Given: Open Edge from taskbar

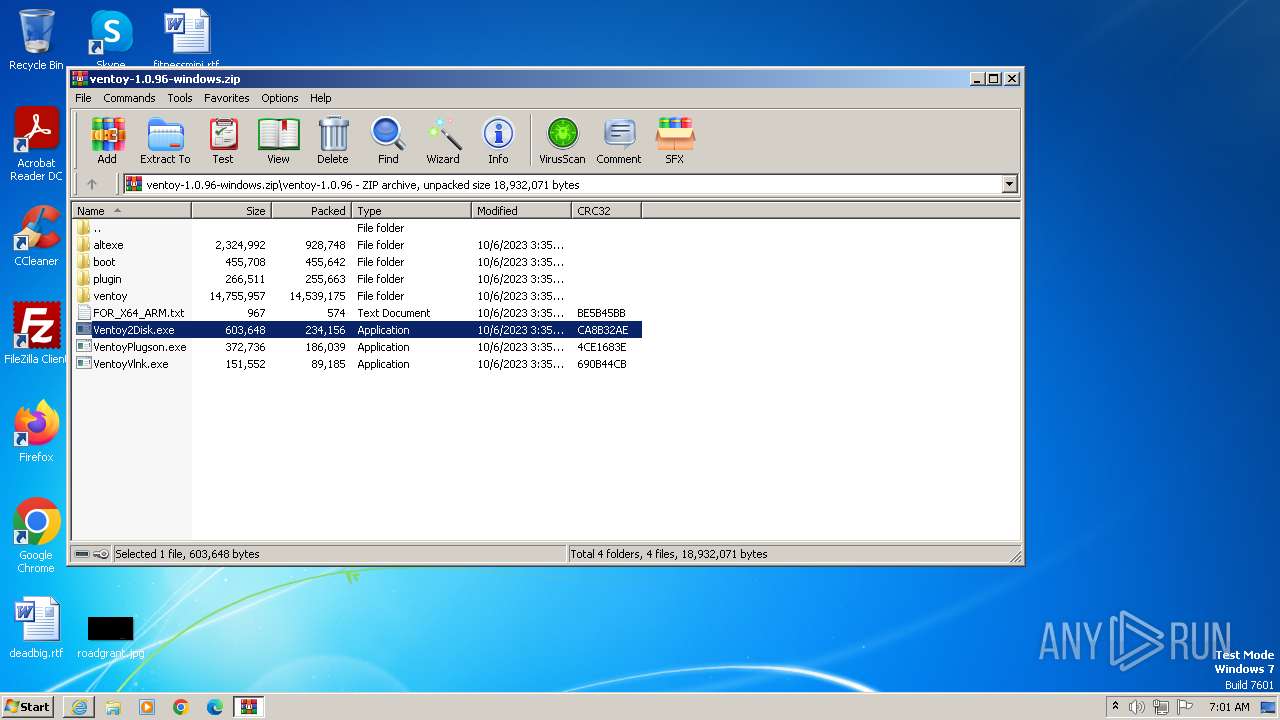Looking at the screenshot, I should tap(215, 707).
